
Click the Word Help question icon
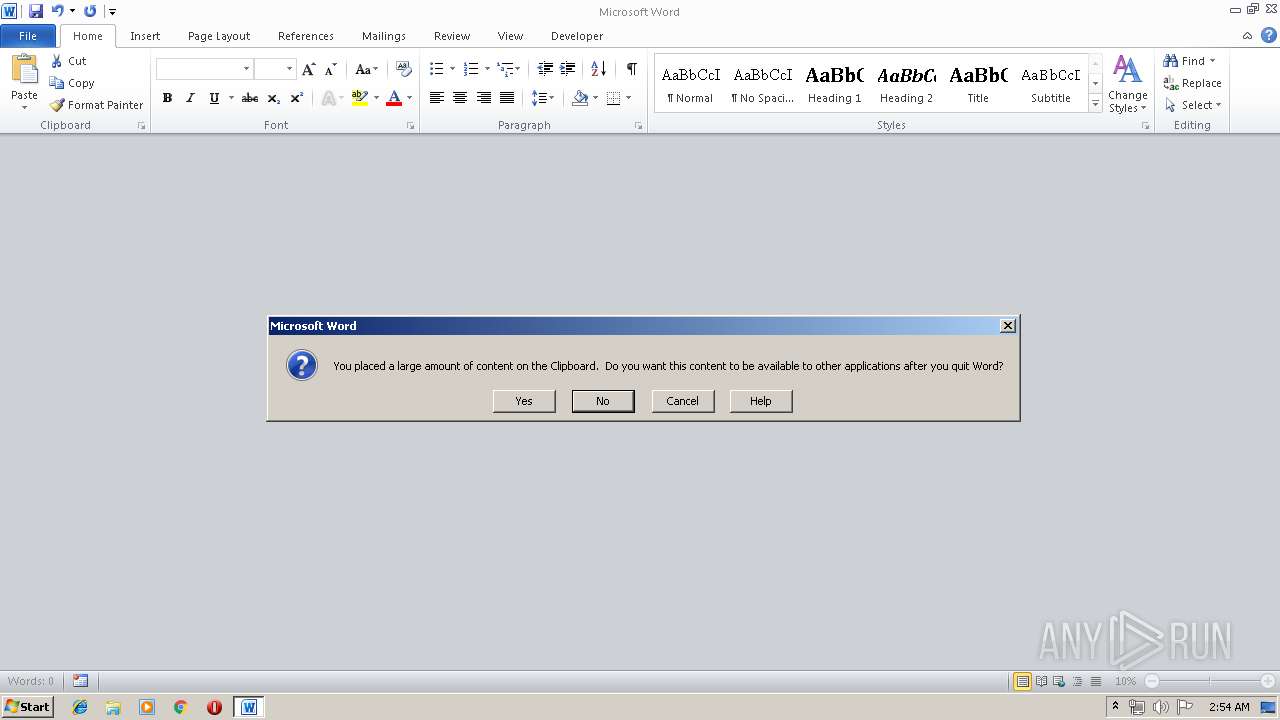pos(1268,35)
